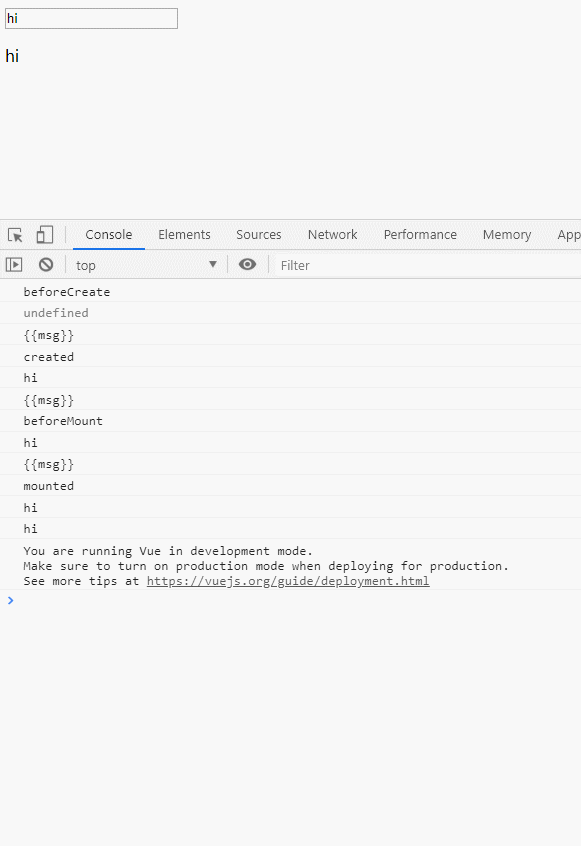Screen dimensions: 581x846
Task: Focus the text input containing hi
Action: (91, 18)
